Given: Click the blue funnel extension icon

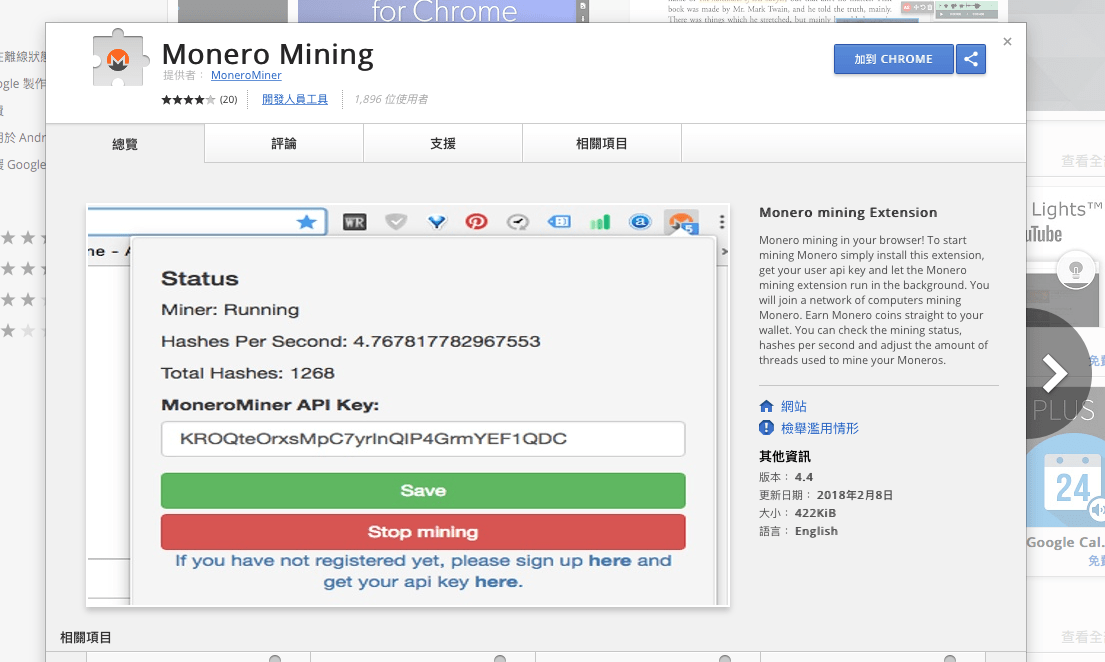Looking at the screenshot, I should click(437, 223).
